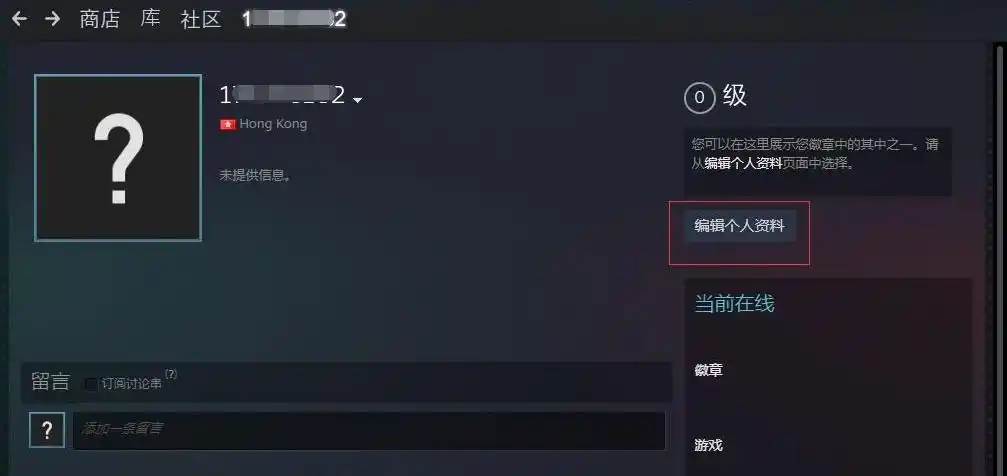
Task: Go back with the left arrow
Action: pos(19,19)
